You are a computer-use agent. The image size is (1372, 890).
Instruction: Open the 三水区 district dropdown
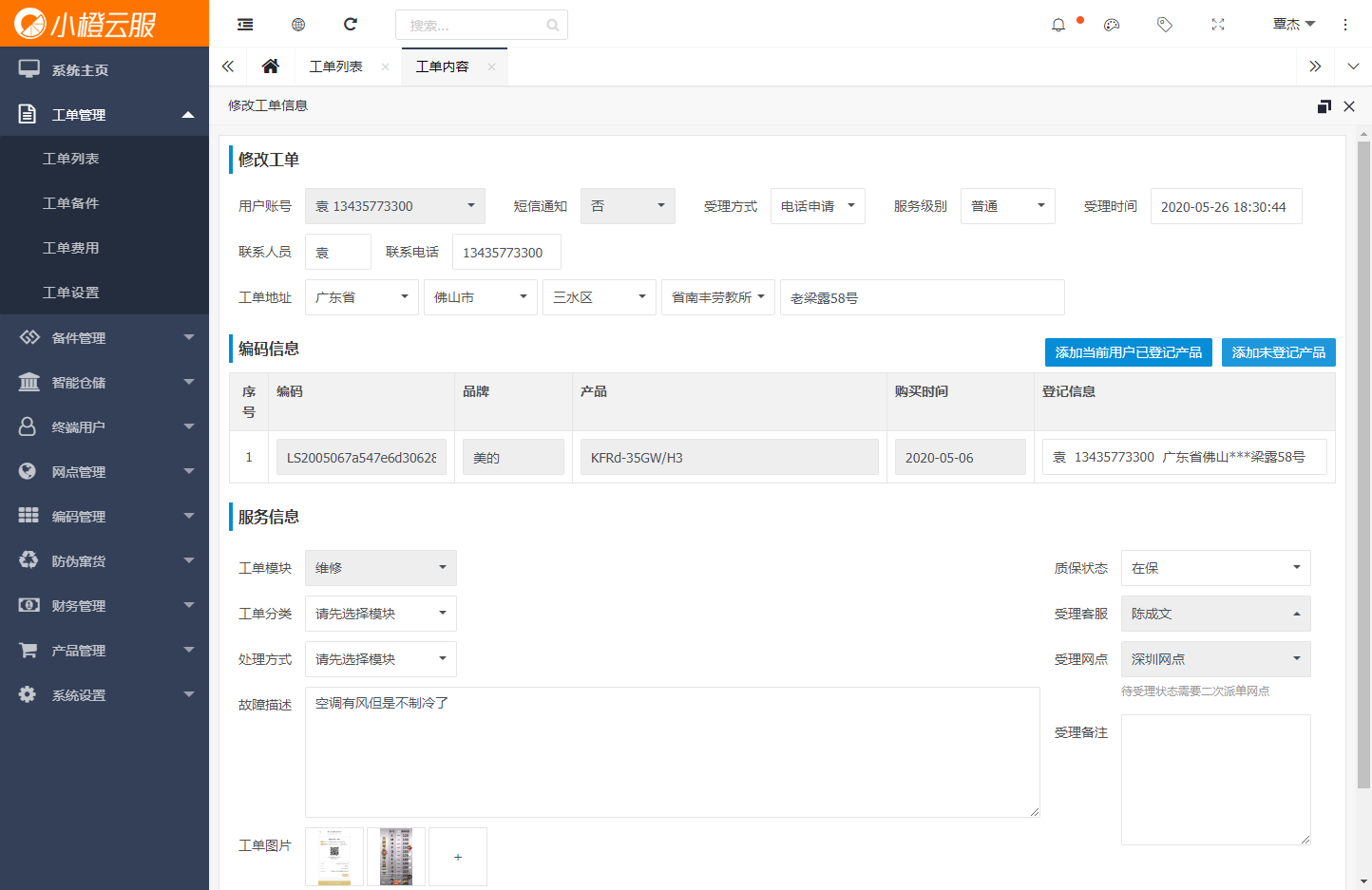tap(600, 297)
